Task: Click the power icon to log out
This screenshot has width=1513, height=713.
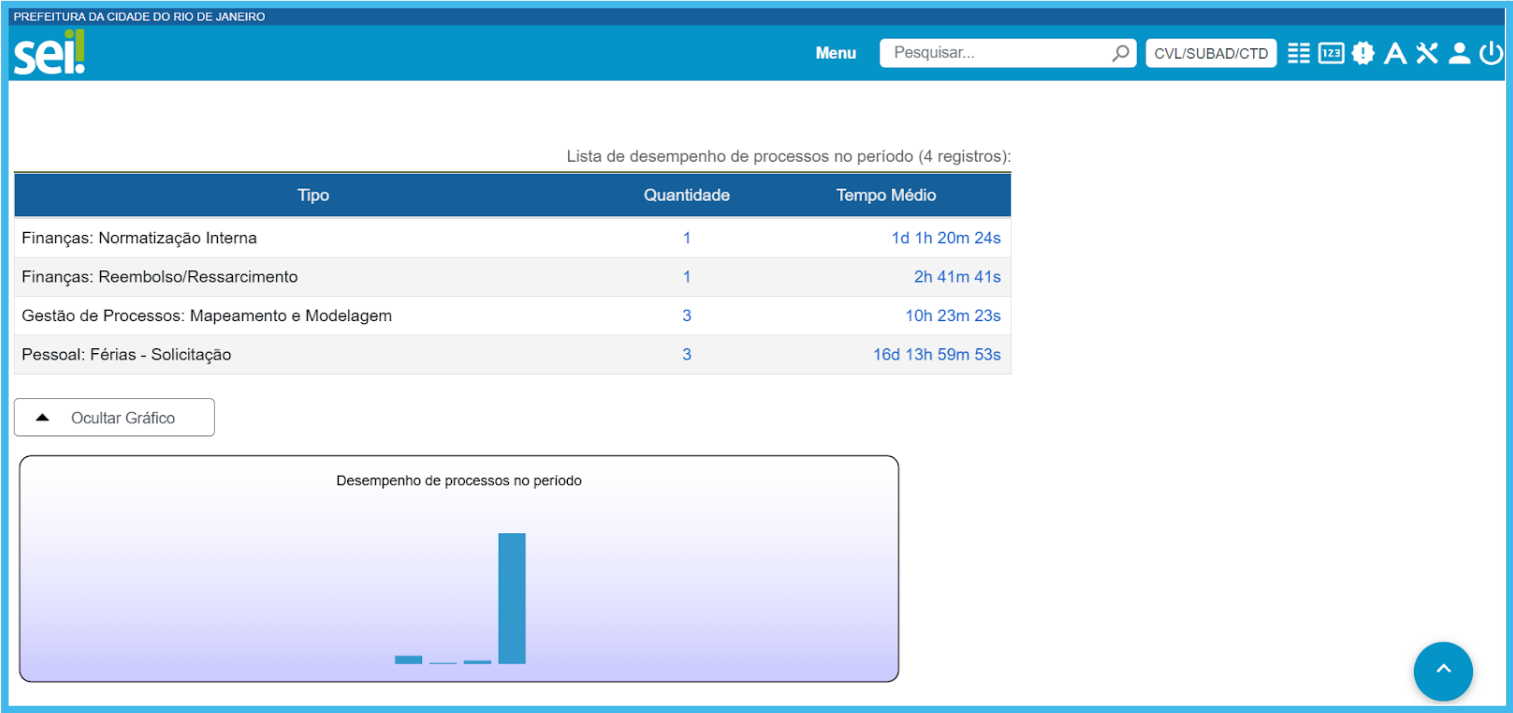Action: [x=1491, y=54]
